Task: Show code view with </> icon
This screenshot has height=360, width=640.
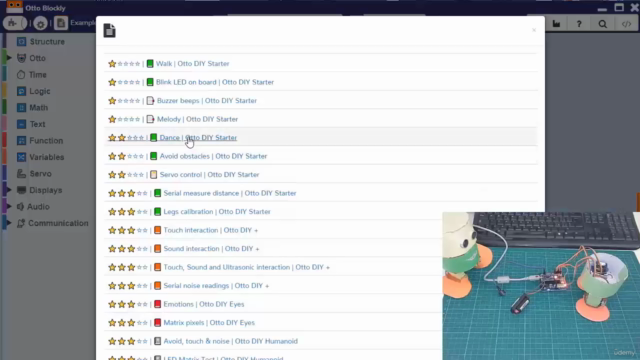Action: coord(626,24)
